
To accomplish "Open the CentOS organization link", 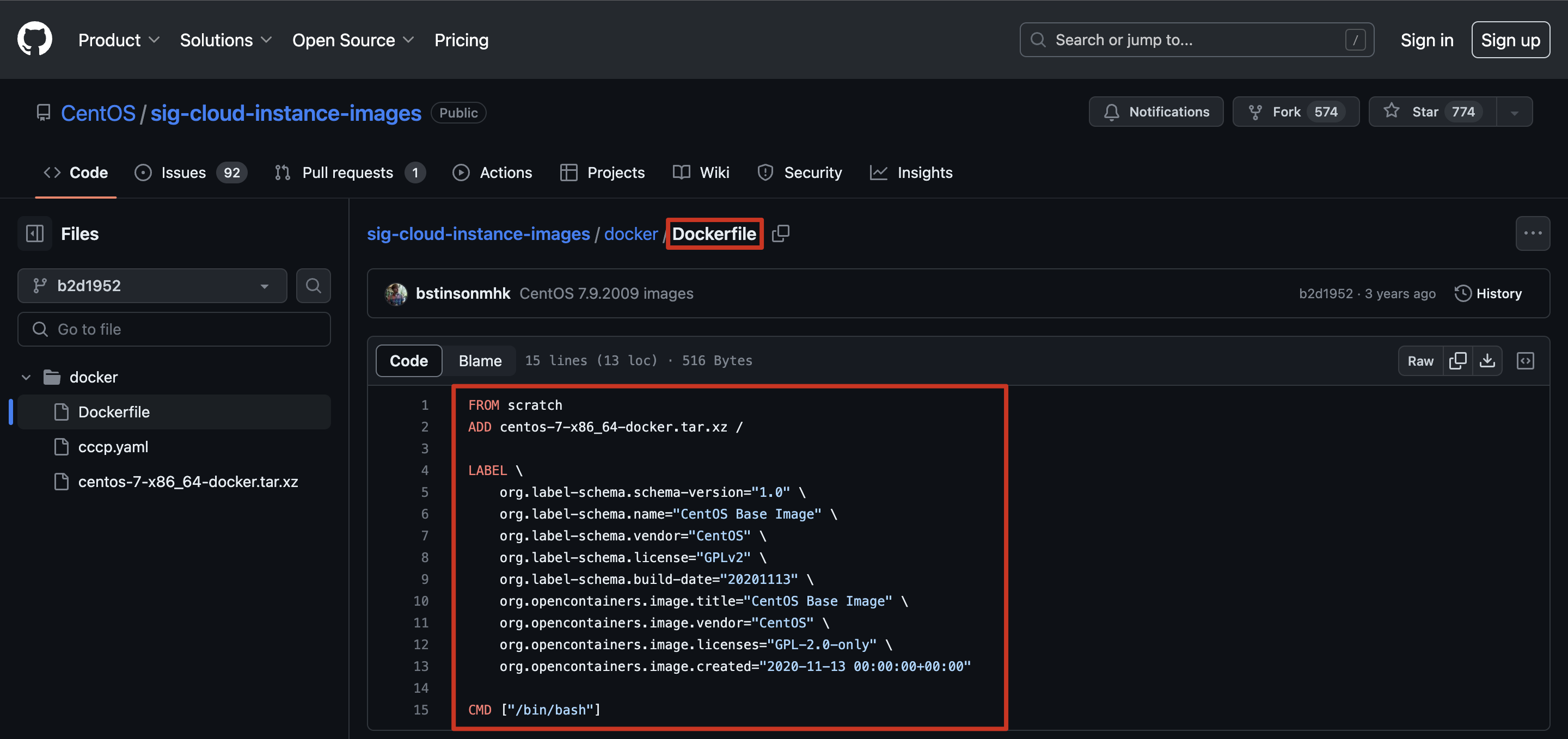I will pyautogui.click(x=98, y=113).
